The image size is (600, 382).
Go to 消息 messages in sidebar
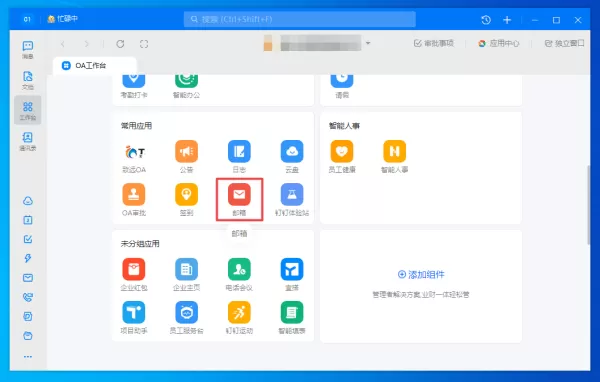[x=28, y=50]
